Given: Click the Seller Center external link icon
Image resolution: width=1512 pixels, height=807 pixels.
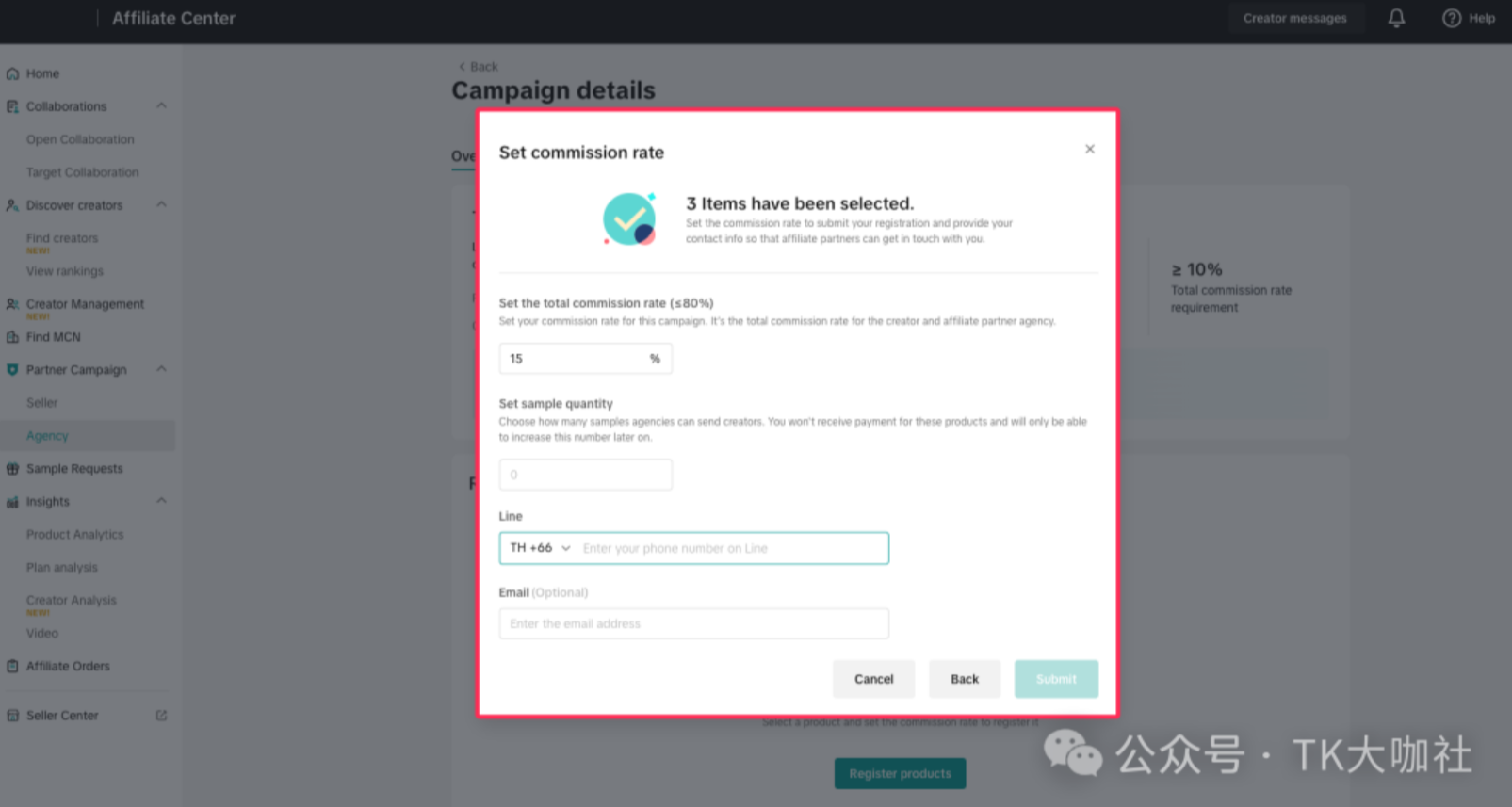Looking at the screenshot, I should click(161, 716).
